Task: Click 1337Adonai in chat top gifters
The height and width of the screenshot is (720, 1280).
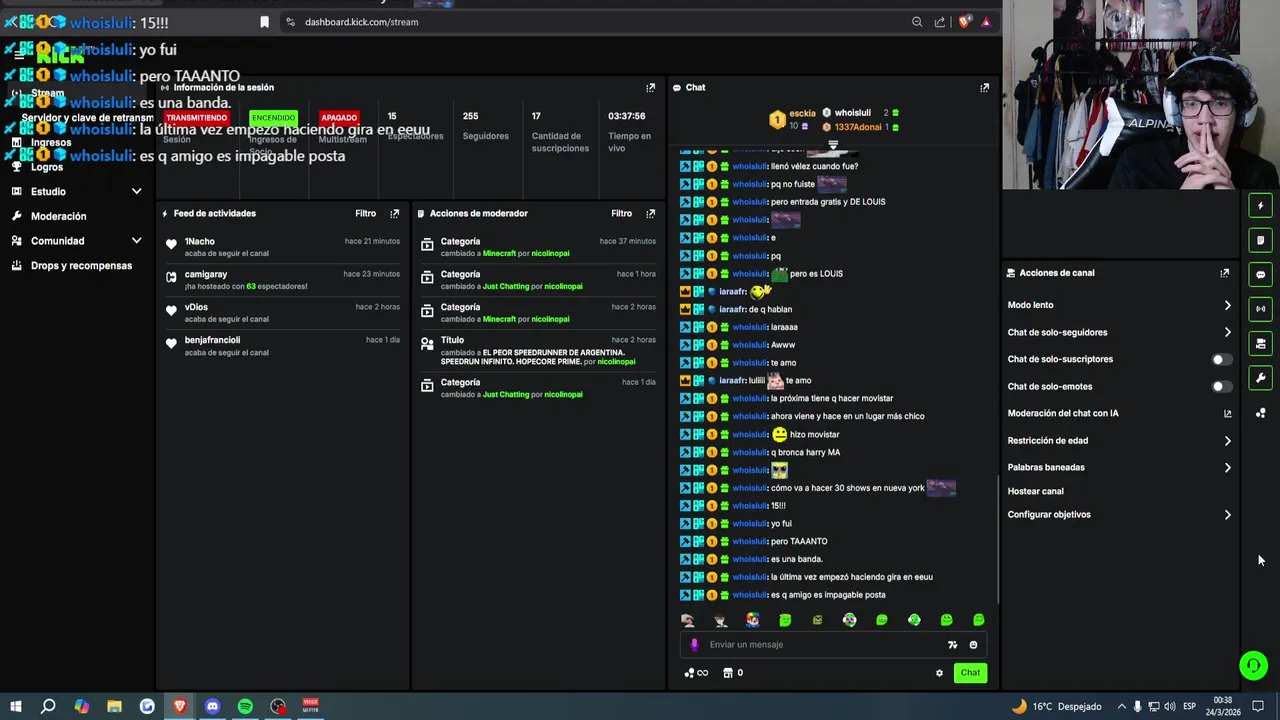Action: (857, 128)
